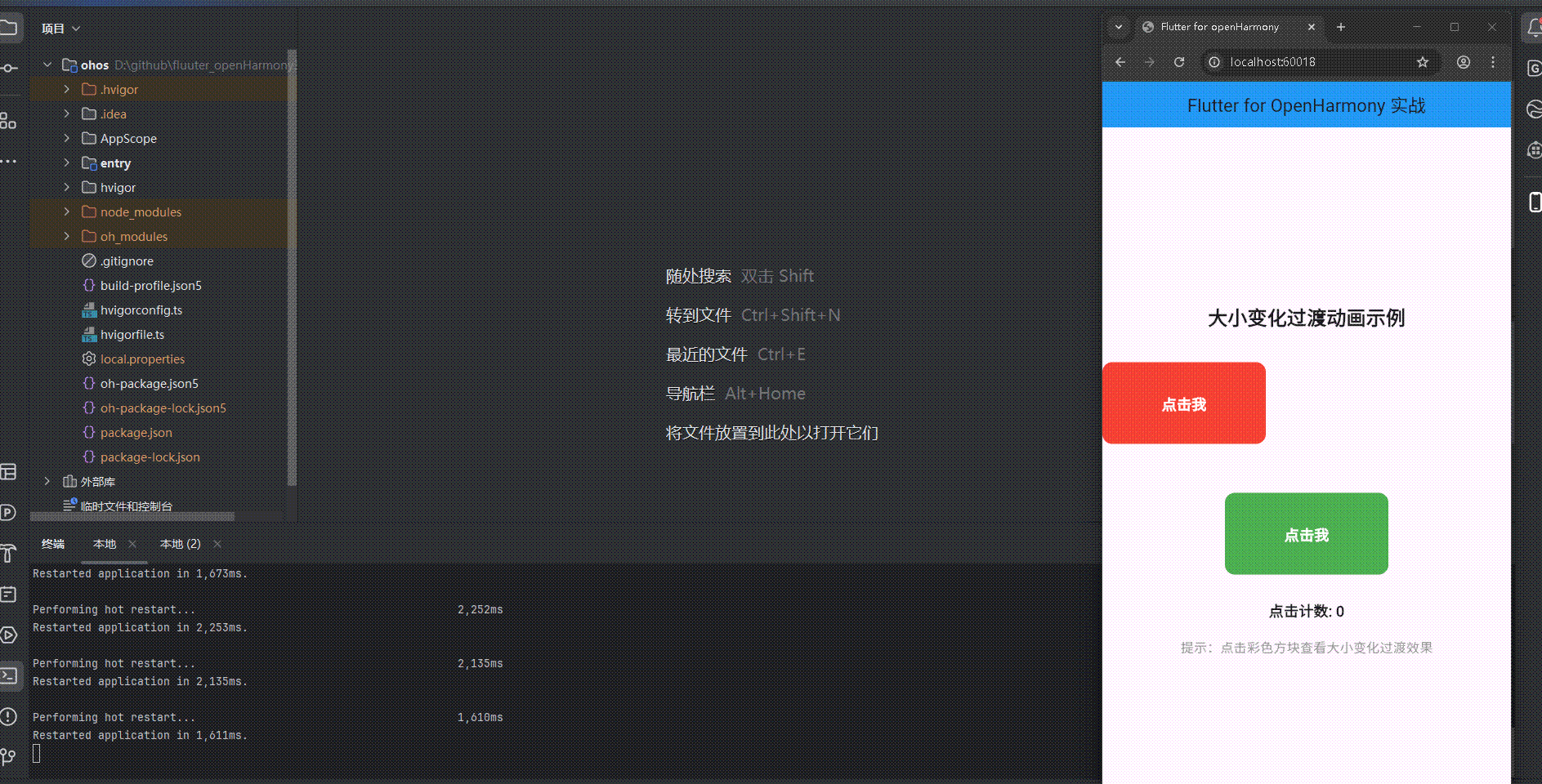Open the Project tool window folder icon
Viewport: 1542px width, 784px height.
tap(8, 29)
